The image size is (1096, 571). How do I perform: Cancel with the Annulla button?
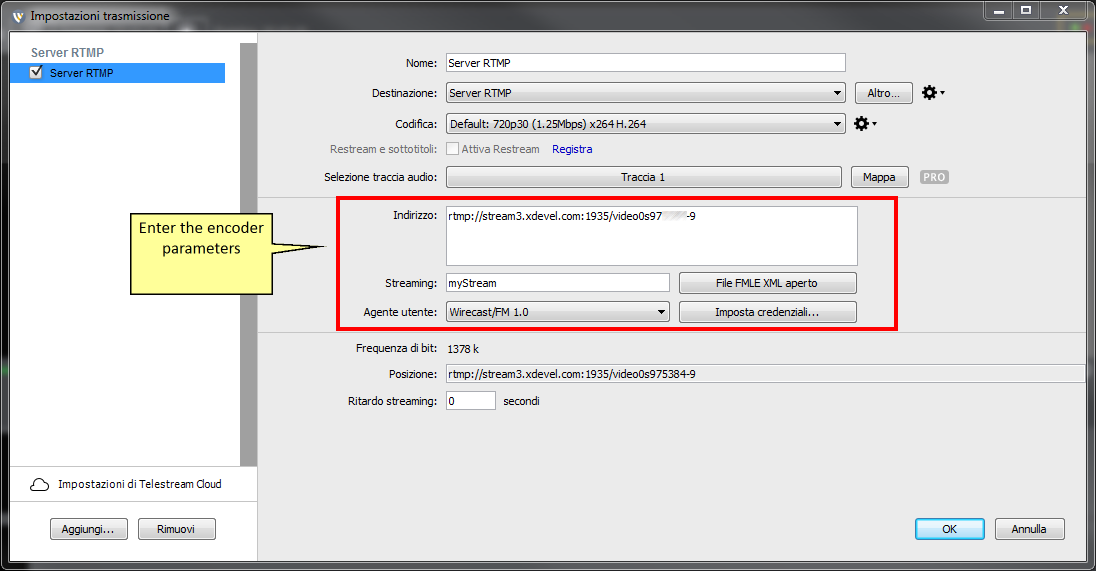click(x=1029, y=529)
